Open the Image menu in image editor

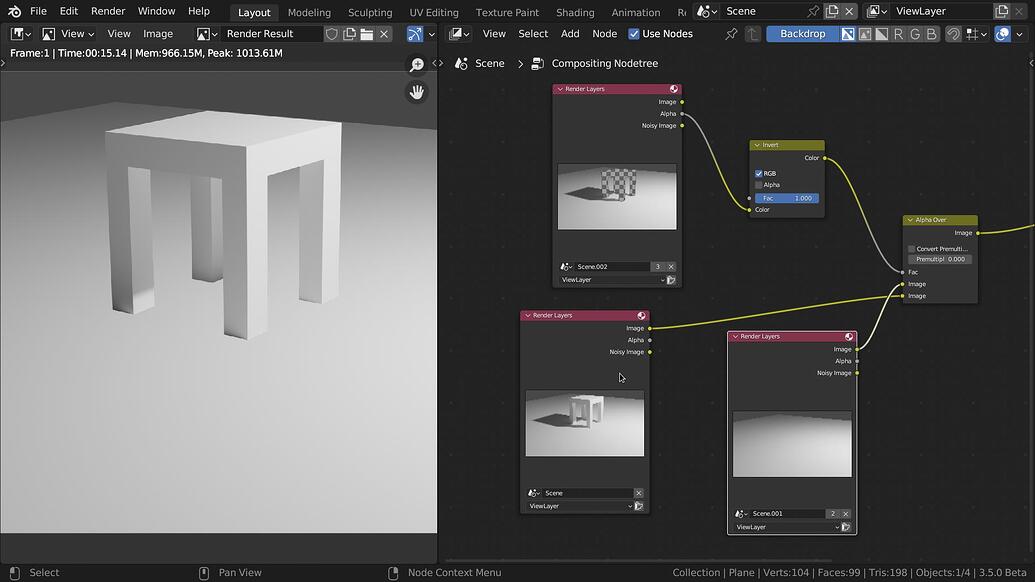point(158,34)
